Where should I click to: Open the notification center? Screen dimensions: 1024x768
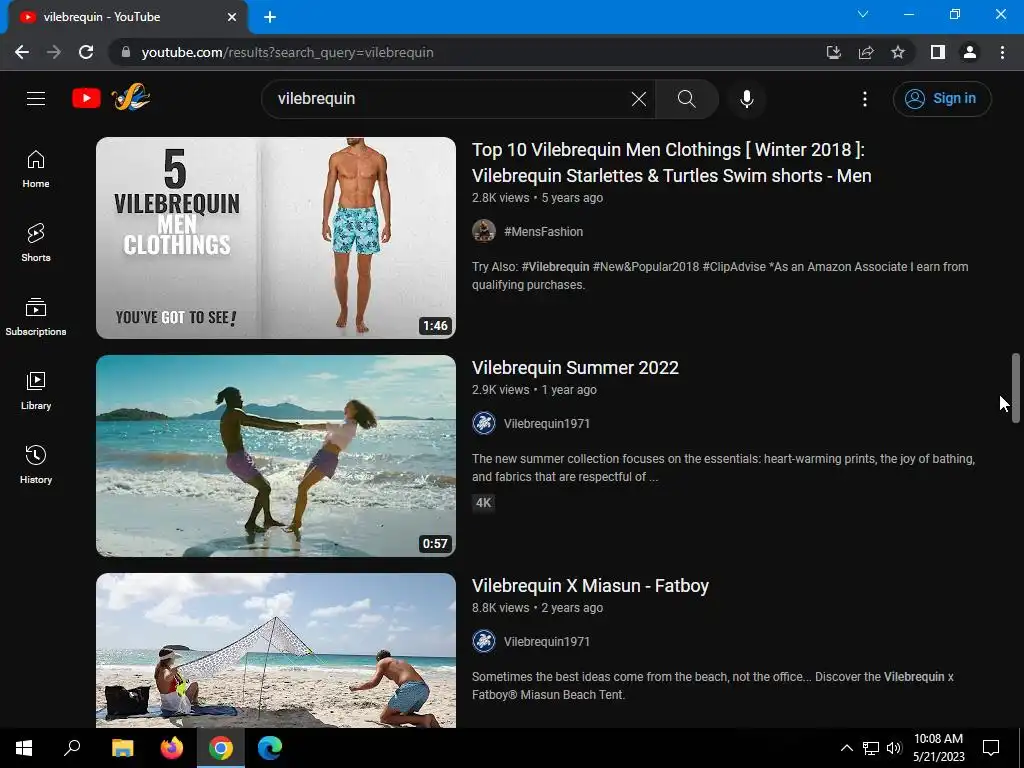(x=991, y=748)
